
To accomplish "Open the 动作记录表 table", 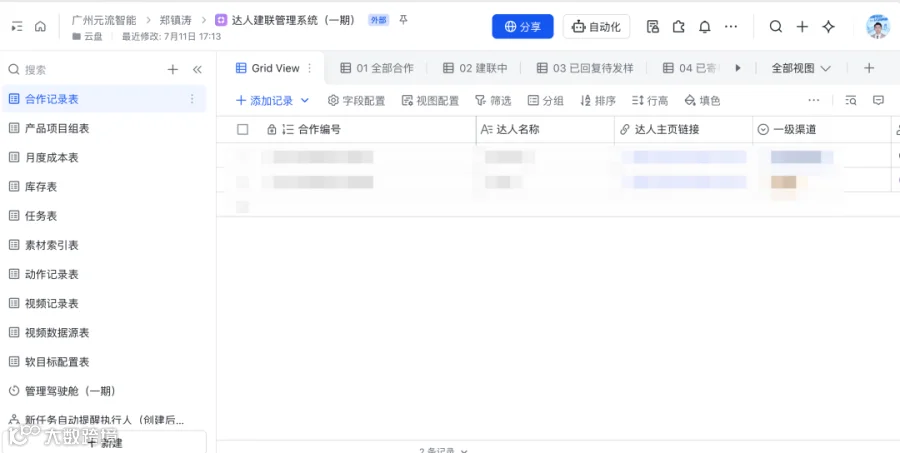I will [x=103, y=274].
